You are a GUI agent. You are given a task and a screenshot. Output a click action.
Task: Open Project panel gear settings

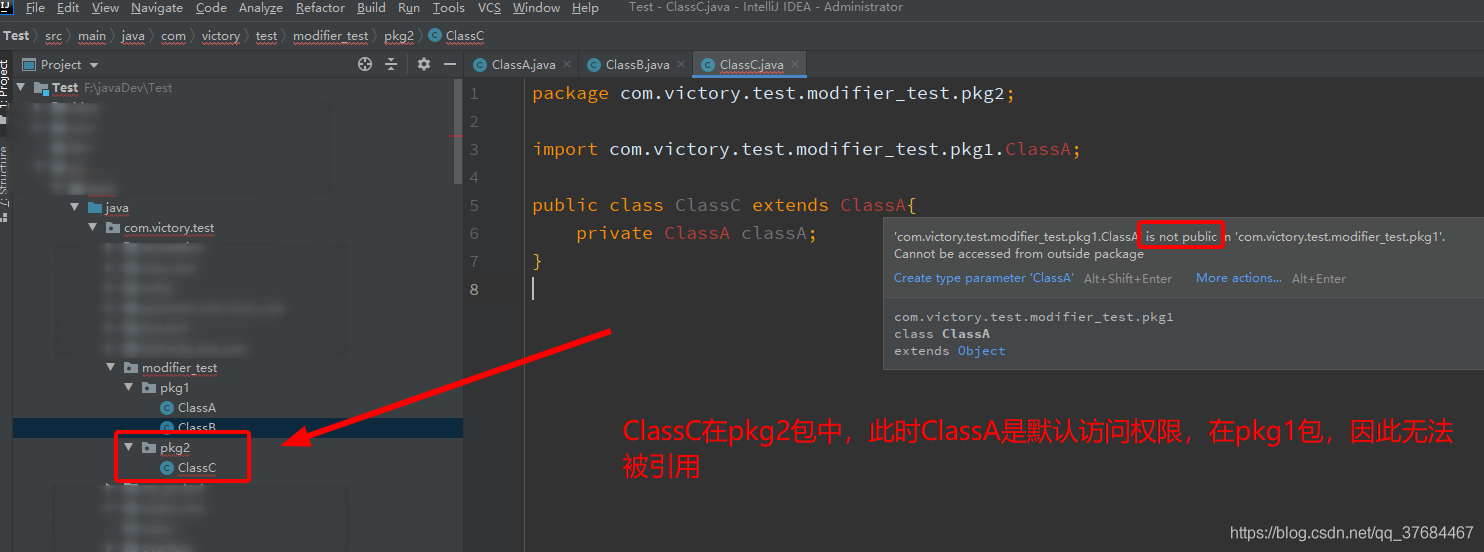(424, 64)
